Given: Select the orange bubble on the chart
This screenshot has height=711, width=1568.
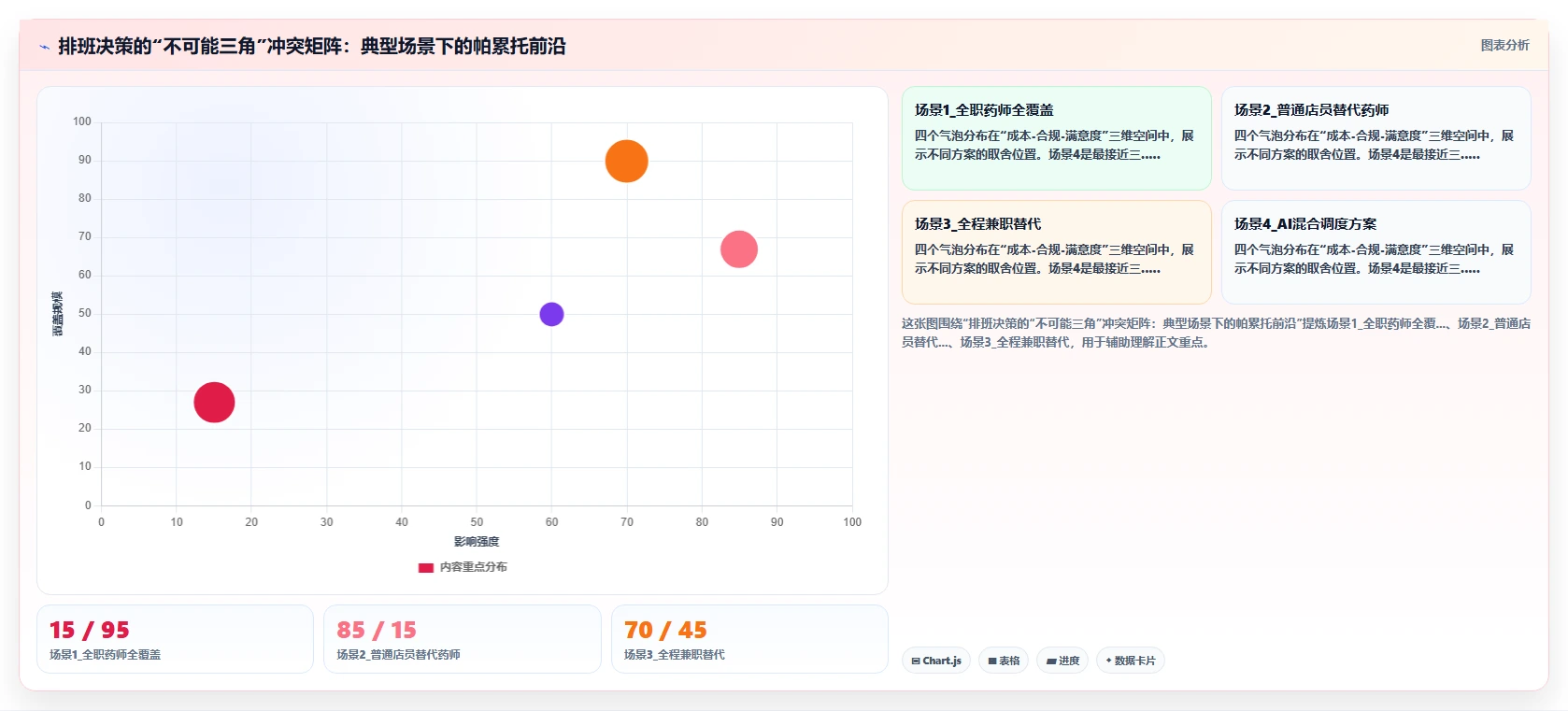Looking at the screenshot, I should [626, 161].
